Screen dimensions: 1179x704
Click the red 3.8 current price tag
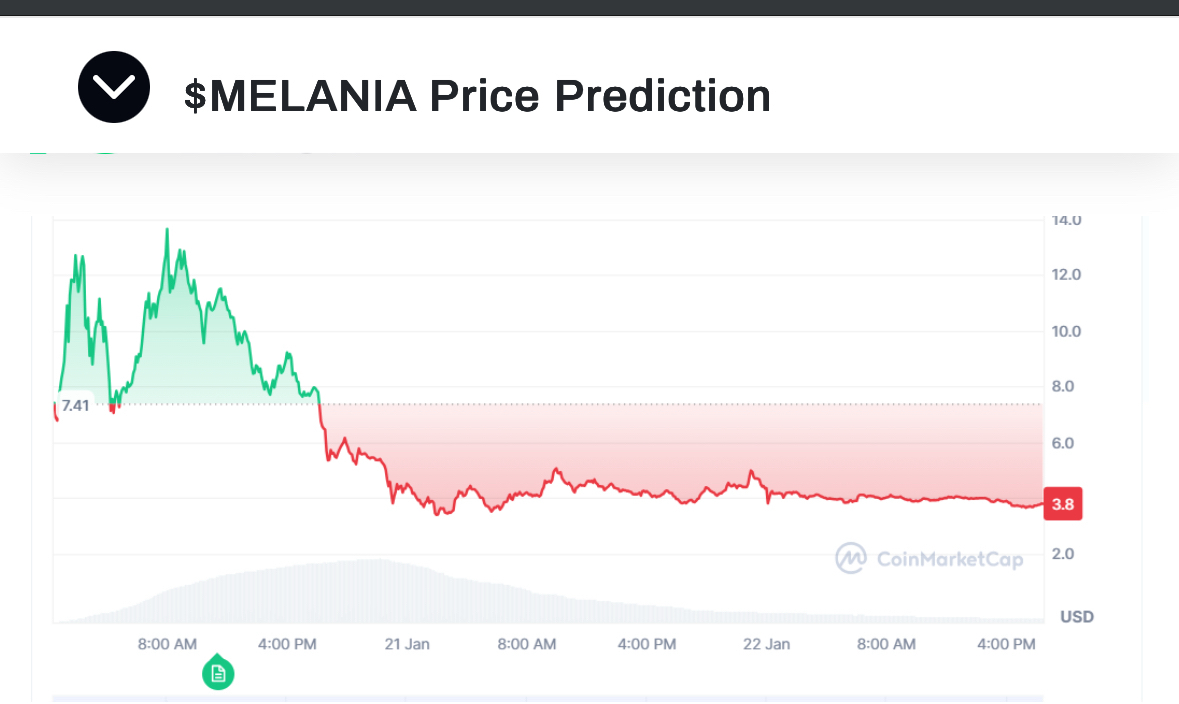pos(1062,505)
